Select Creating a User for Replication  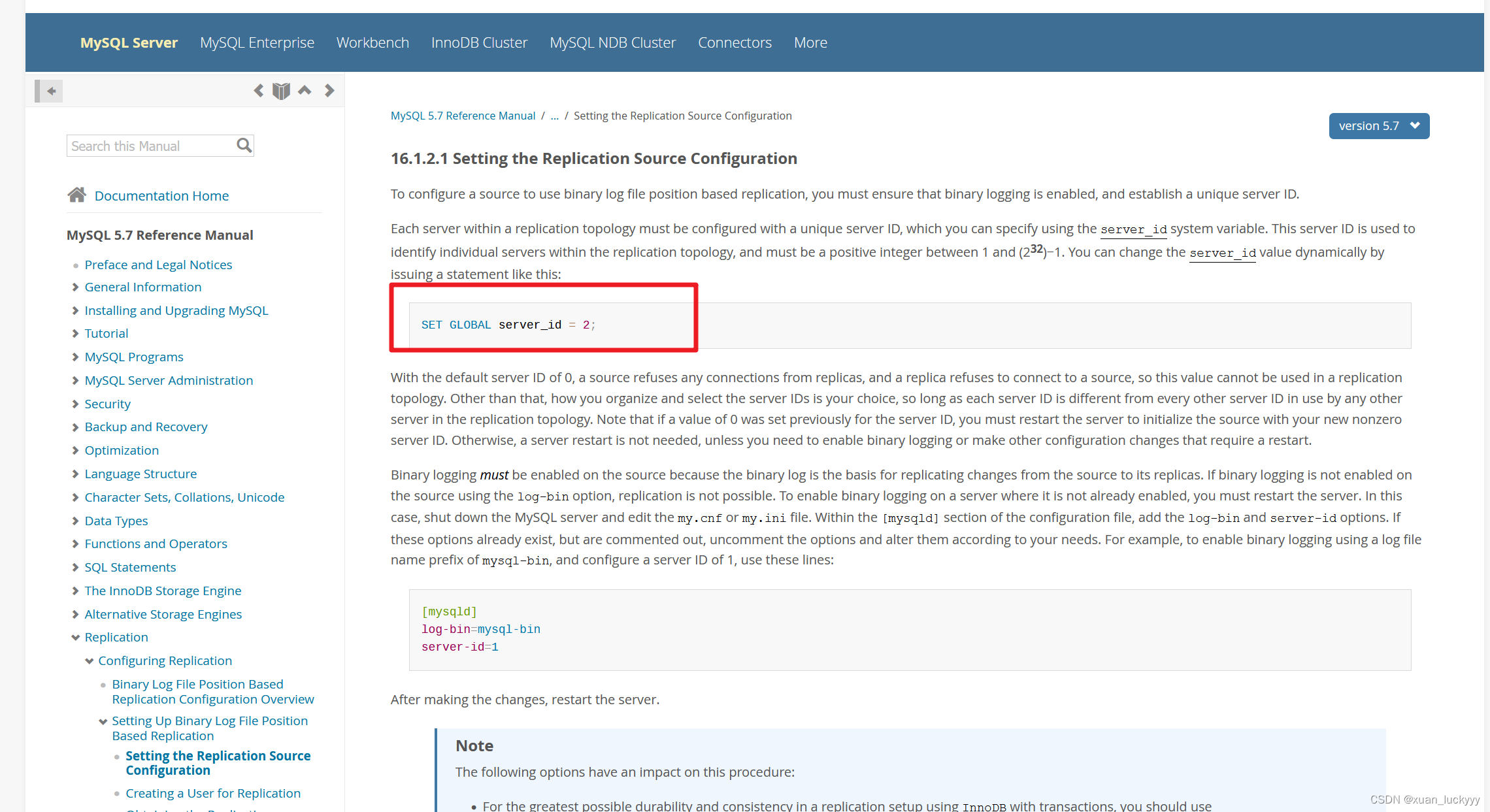tap(213, 792)
